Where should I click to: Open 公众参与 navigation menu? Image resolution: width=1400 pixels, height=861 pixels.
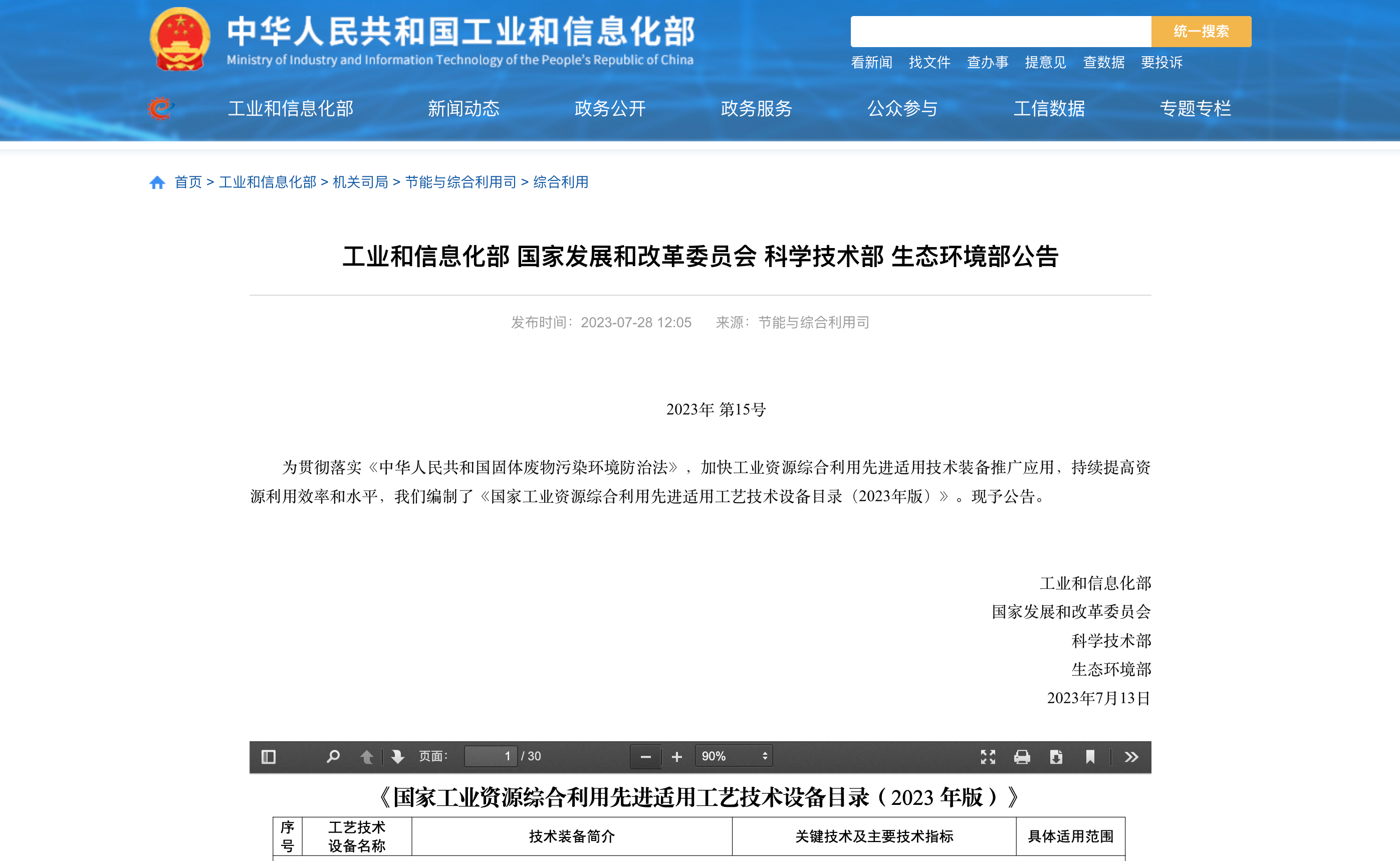coord(902,108)
